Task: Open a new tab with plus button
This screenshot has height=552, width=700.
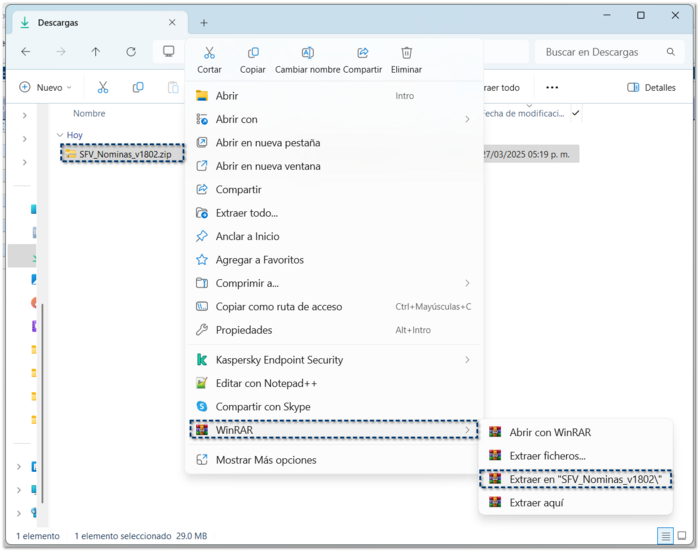Action: click(204, 22)
